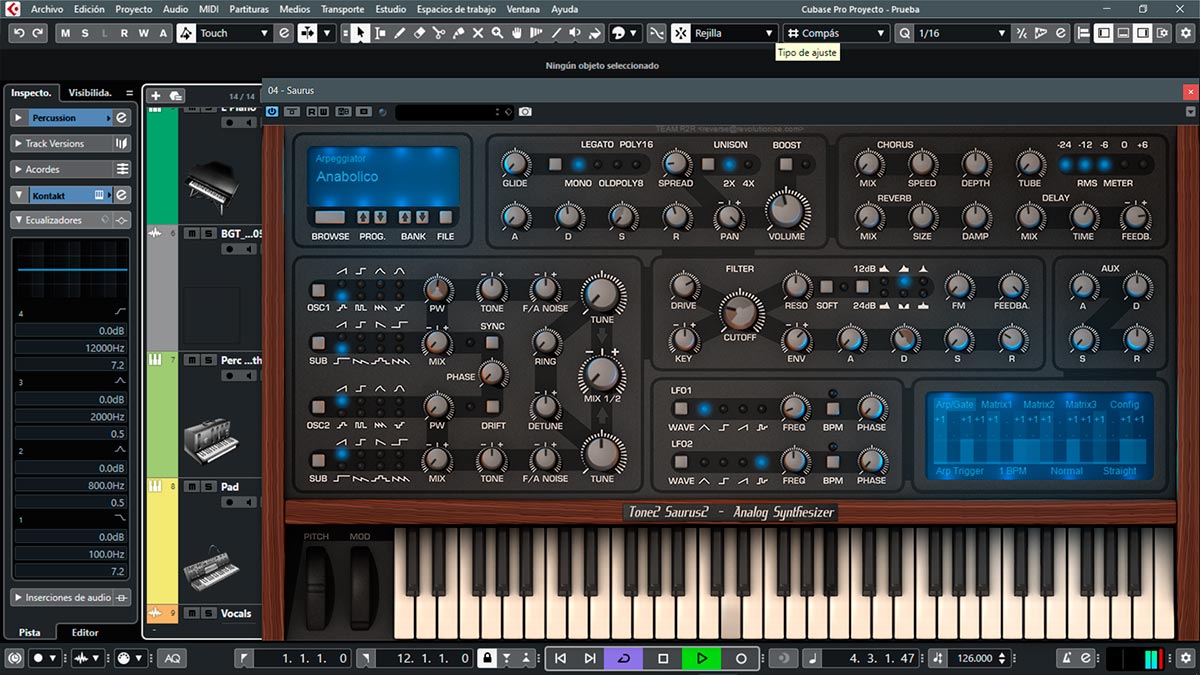
Task: Select the Glue tool
Action: click(459, 33)
